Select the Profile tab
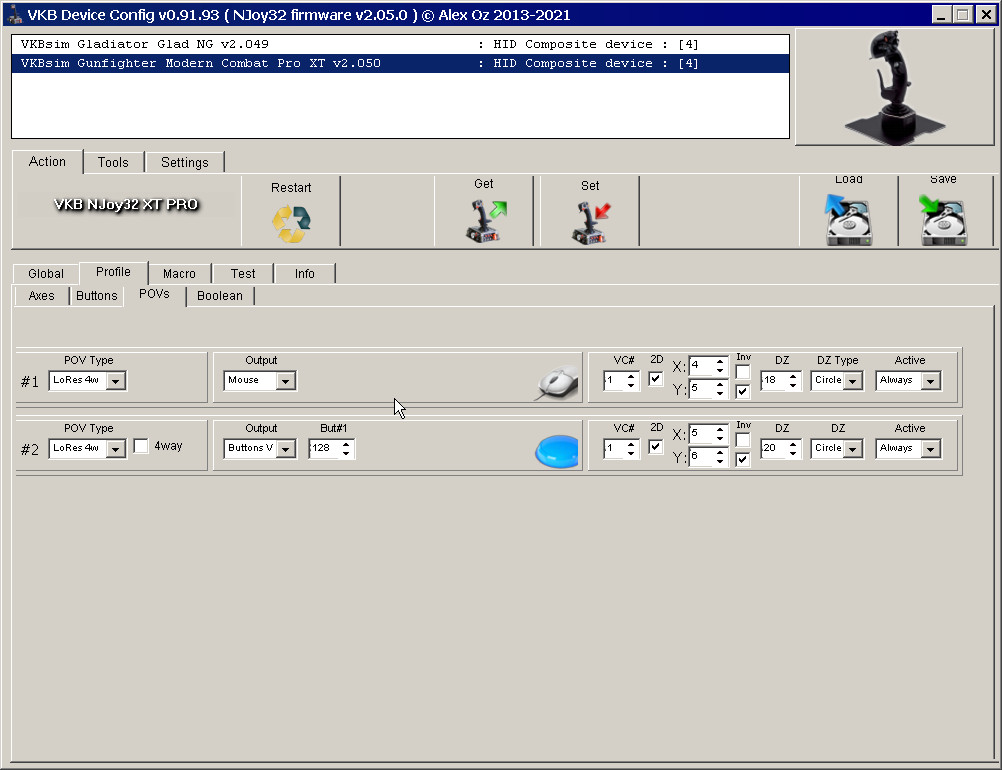This screenshot has width=1002, height=770. tap(113, 272)
